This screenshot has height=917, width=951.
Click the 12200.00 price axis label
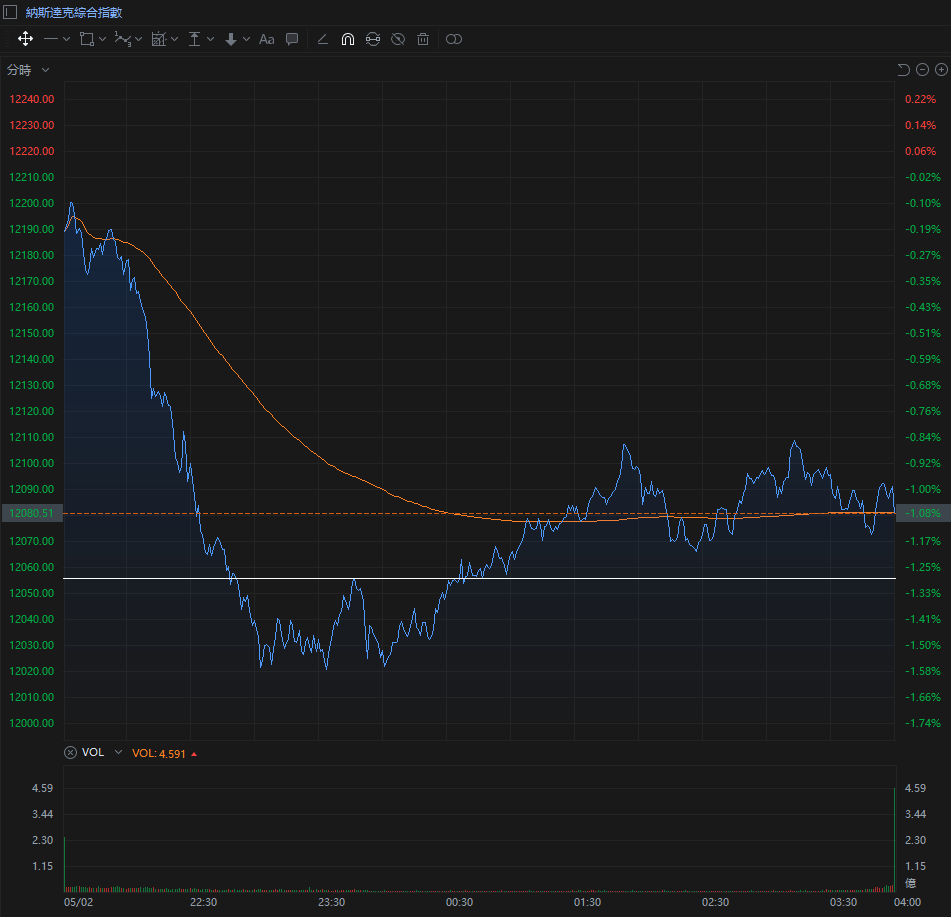tap(32, 203)
